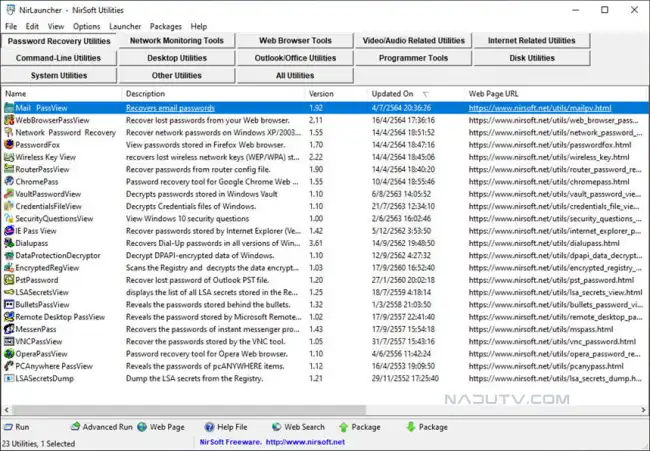Open the View menu

point(56,27)
